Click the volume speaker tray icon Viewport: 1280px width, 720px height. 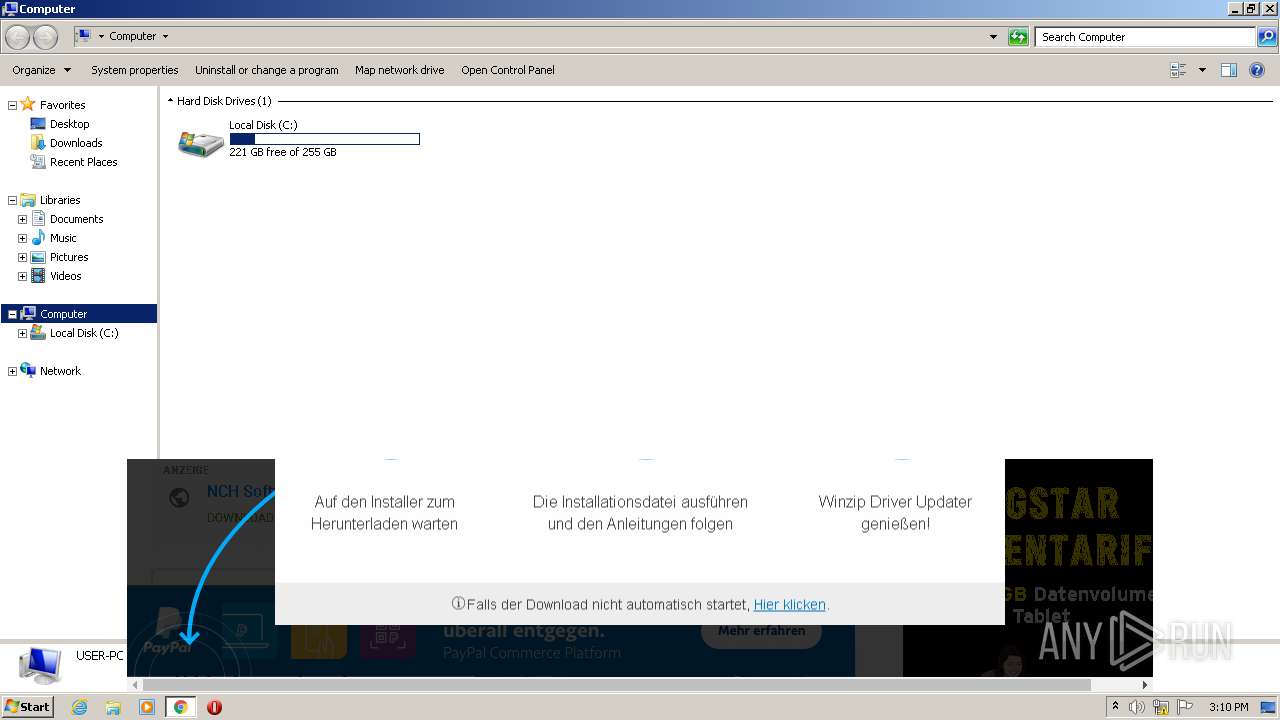tap(1137, 707)
